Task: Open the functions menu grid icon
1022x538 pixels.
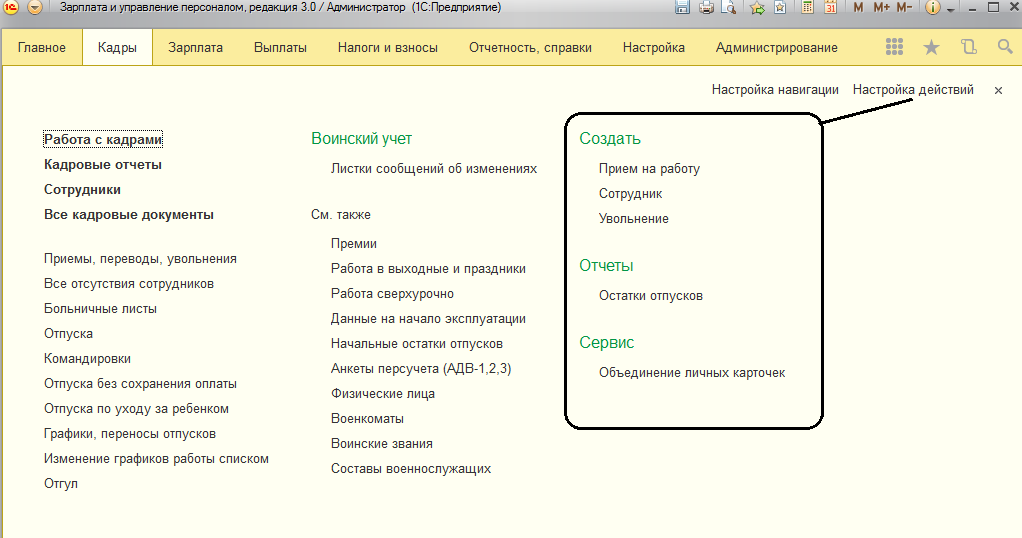Action: [894, 47]
